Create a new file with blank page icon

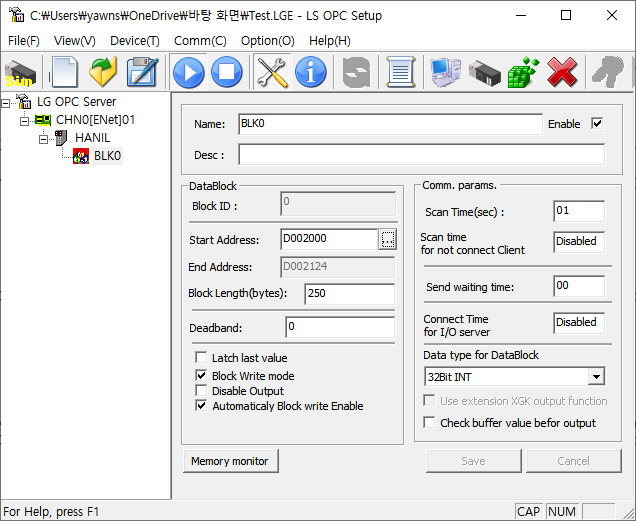[x=64, y=72]
